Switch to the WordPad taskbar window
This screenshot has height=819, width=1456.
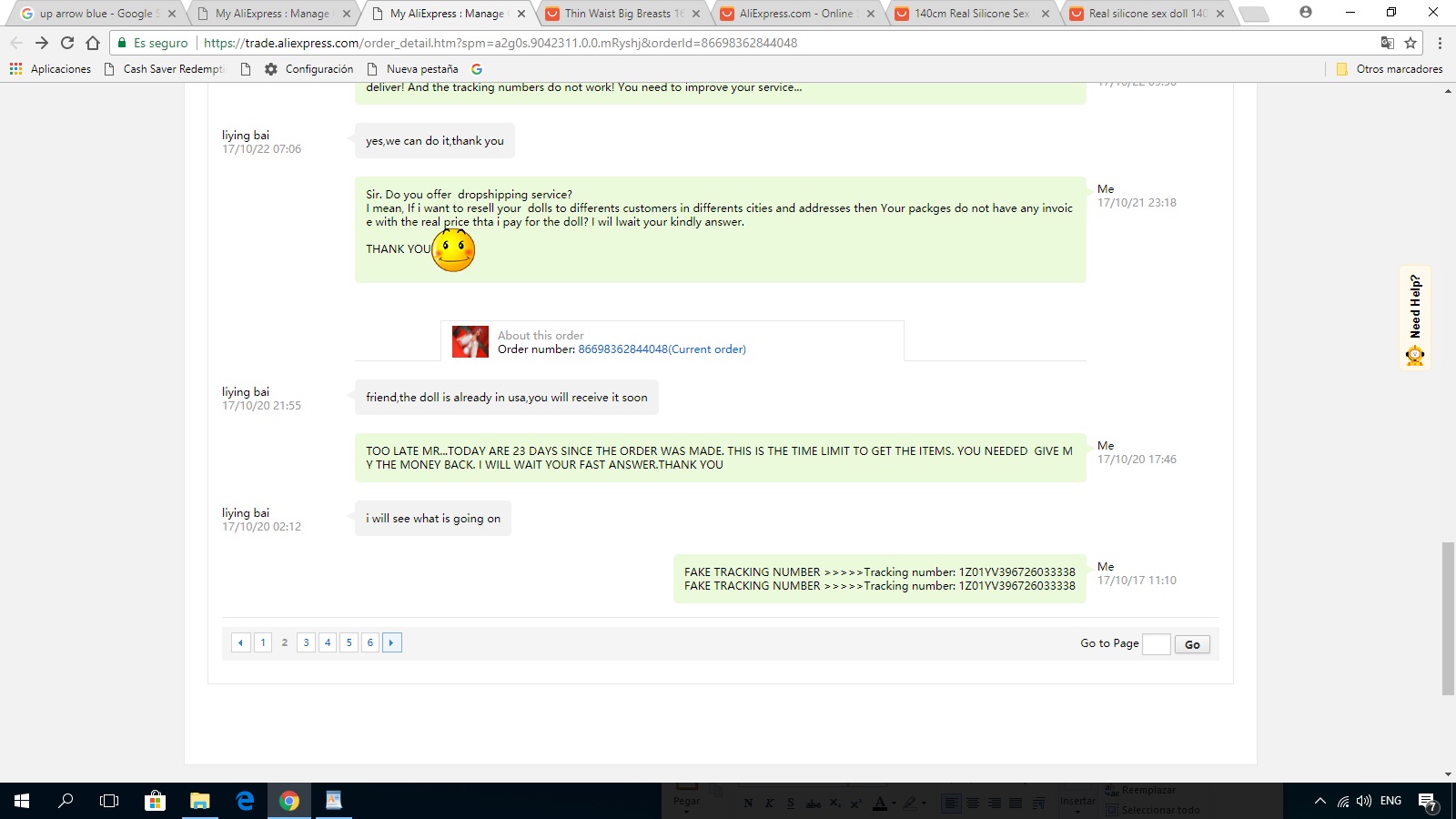tap(334, 801)
